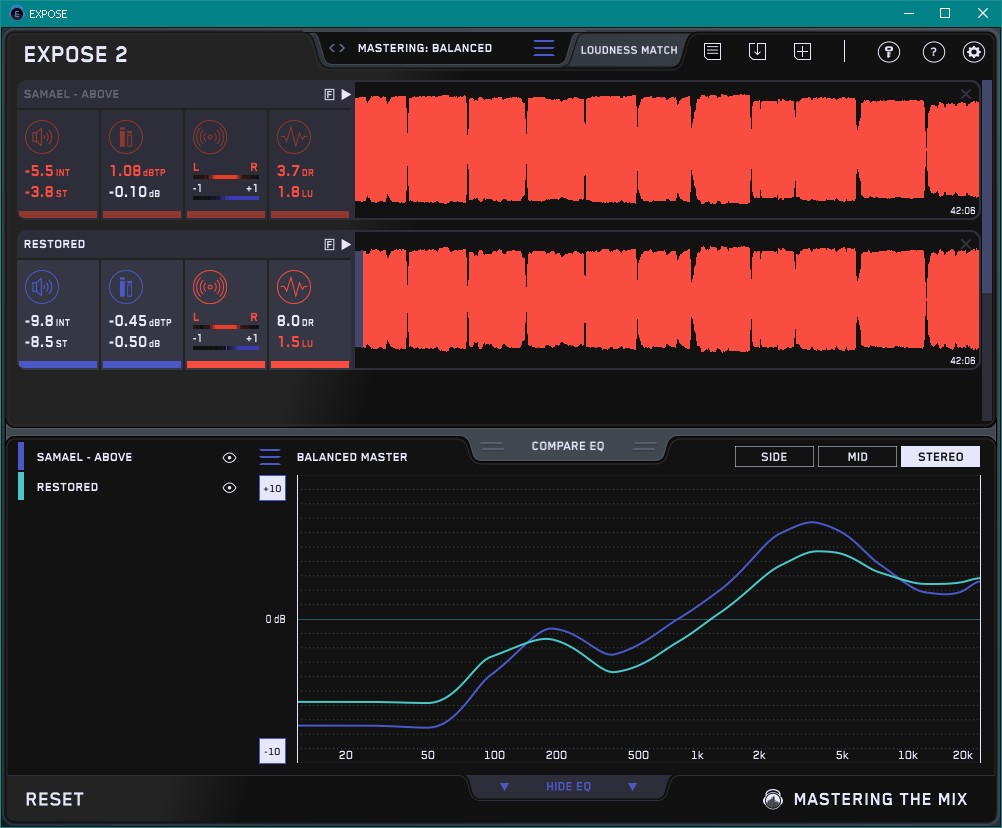Click loudness speaker icon on Restored track
This screenshot has width=1002, height=828.
(x=41, y=288)
